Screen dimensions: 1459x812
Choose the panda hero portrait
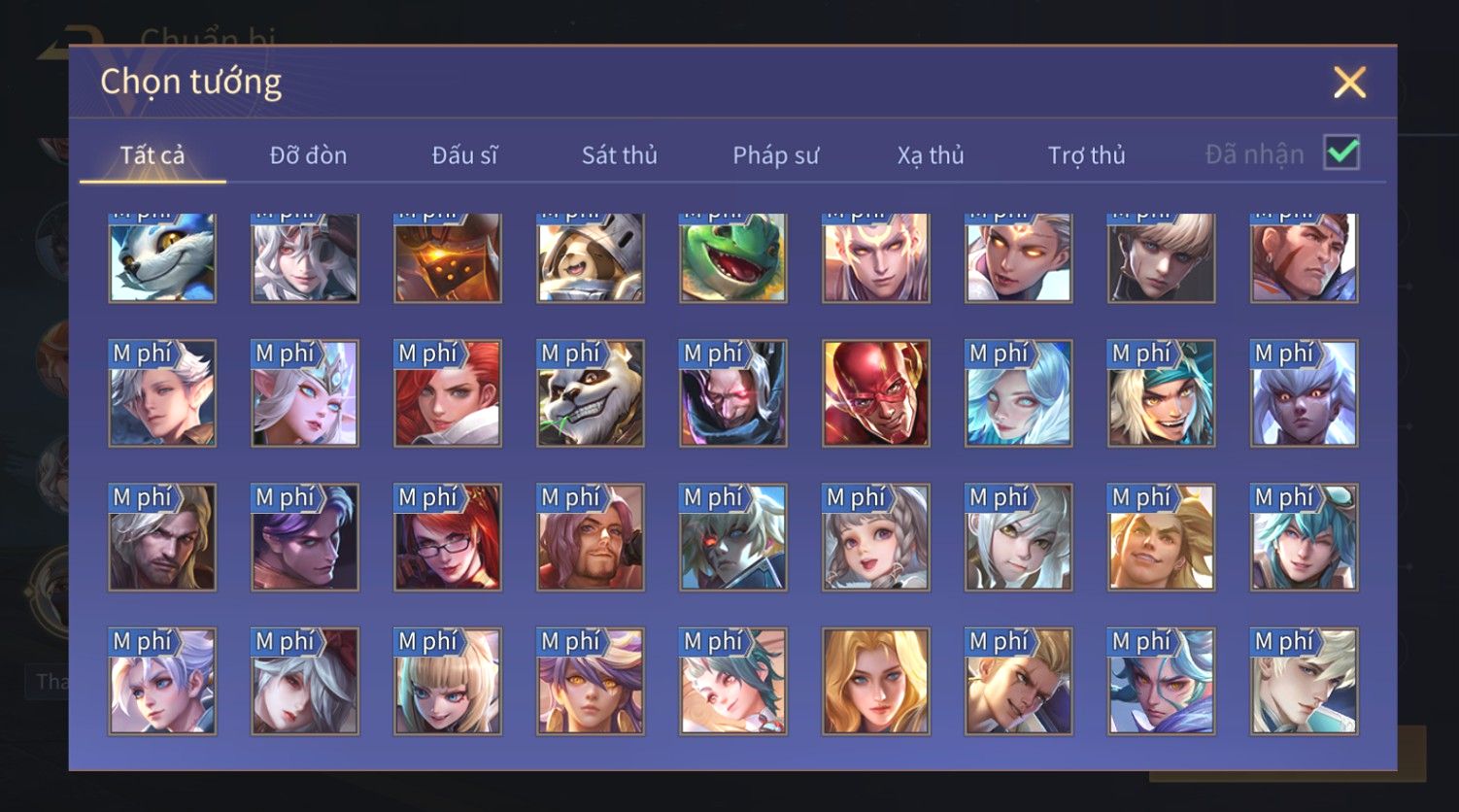(590, 393)
